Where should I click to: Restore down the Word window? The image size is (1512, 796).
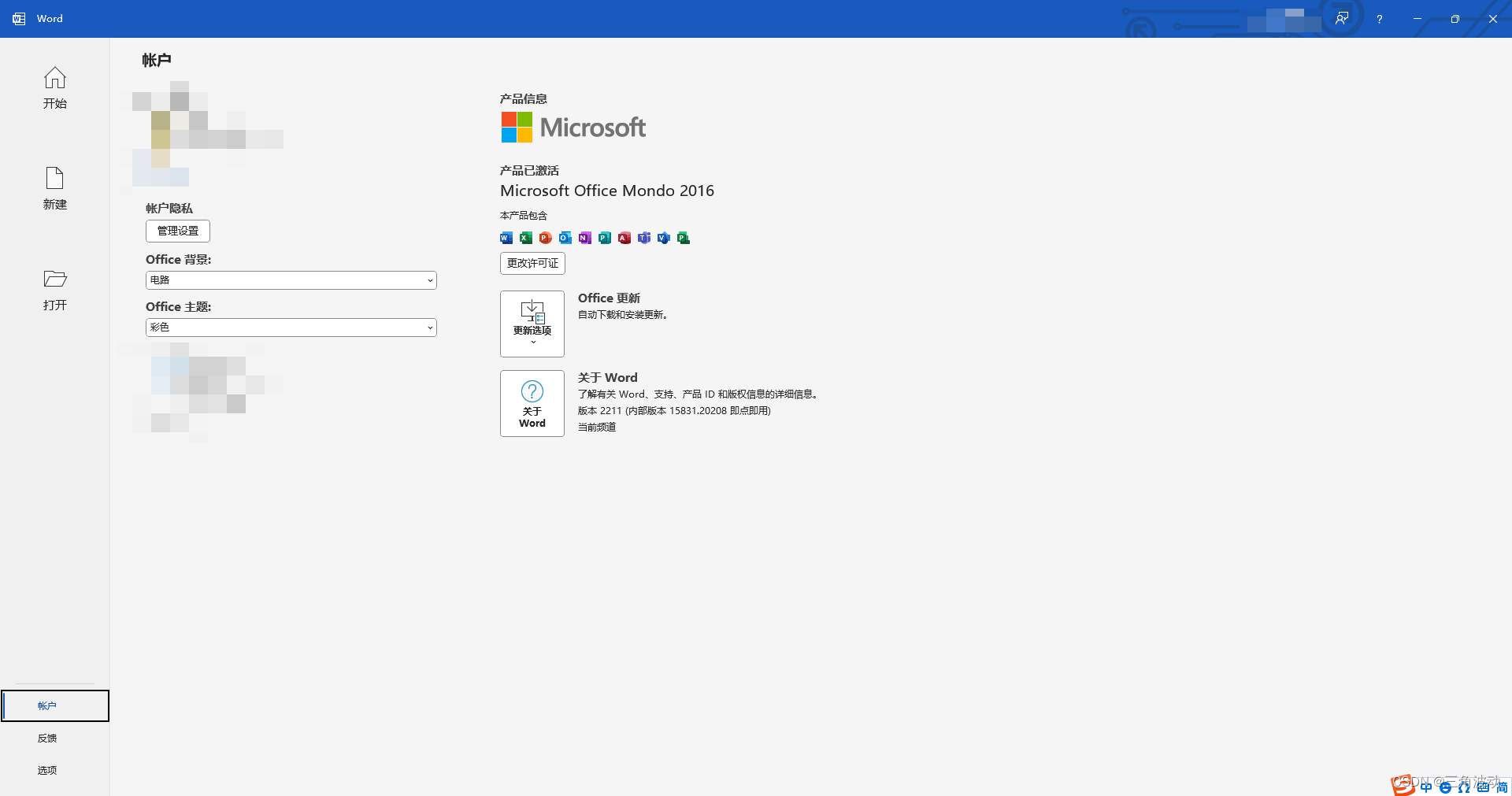[x=1455, y=19]
